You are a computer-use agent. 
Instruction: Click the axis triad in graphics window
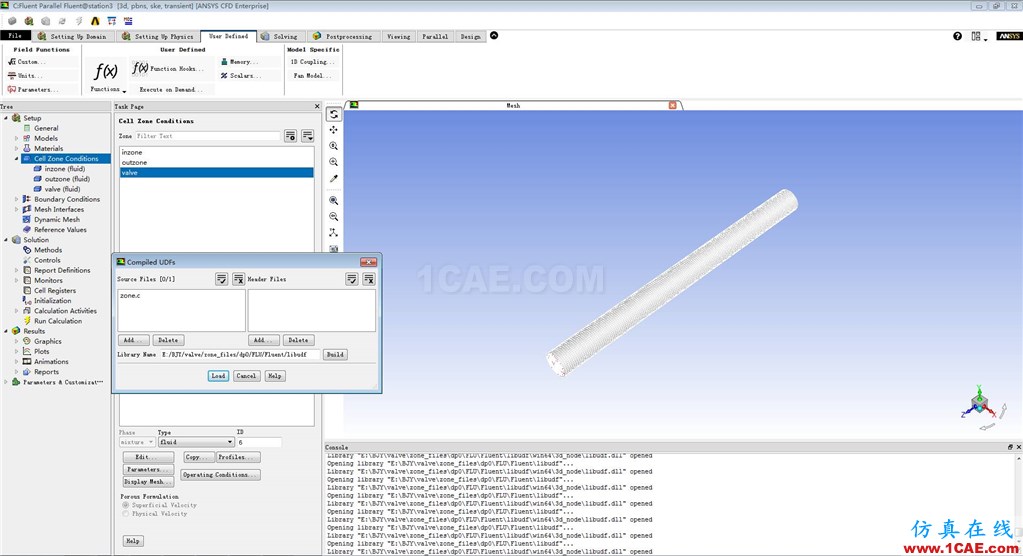point(979,403)
